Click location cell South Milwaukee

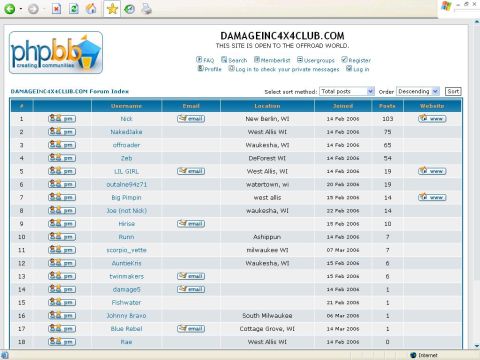pos(267,315)
